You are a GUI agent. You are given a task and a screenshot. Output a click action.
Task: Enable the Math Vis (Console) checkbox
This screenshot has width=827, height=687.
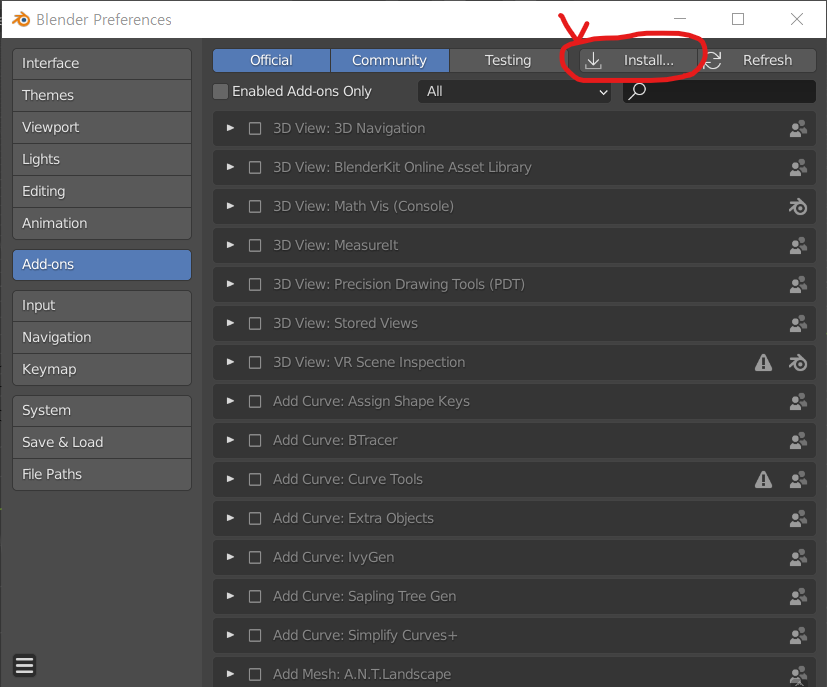click(x=255, y=207)
